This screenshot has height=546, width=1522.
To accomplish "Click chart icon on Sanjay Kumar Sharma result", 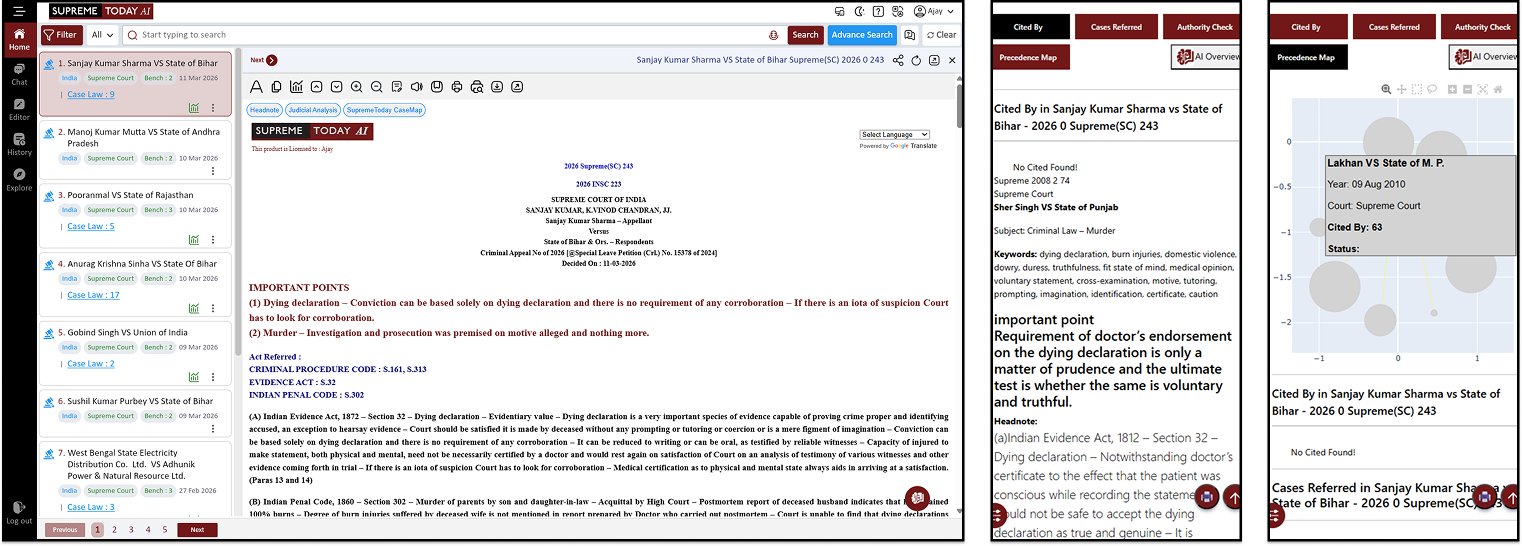I will click(194, 108).
